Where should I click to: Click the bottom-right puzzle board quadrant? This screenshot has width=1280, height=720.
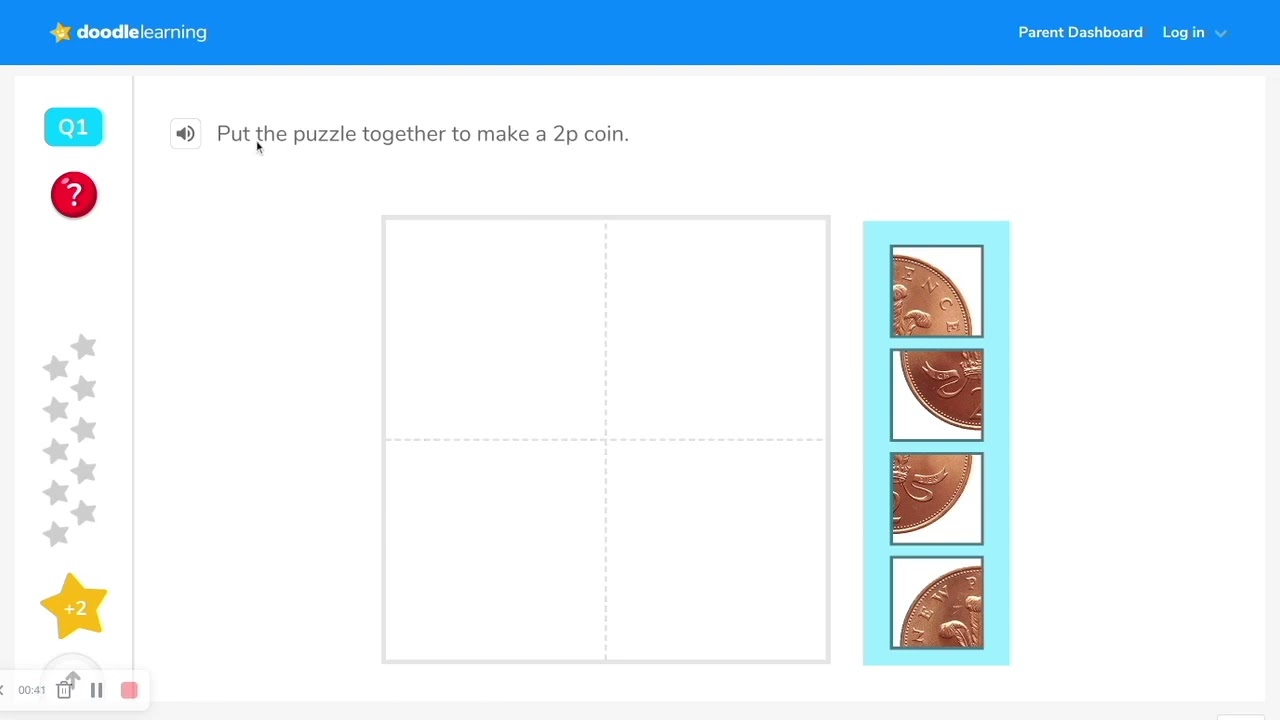tap(716, 549)
